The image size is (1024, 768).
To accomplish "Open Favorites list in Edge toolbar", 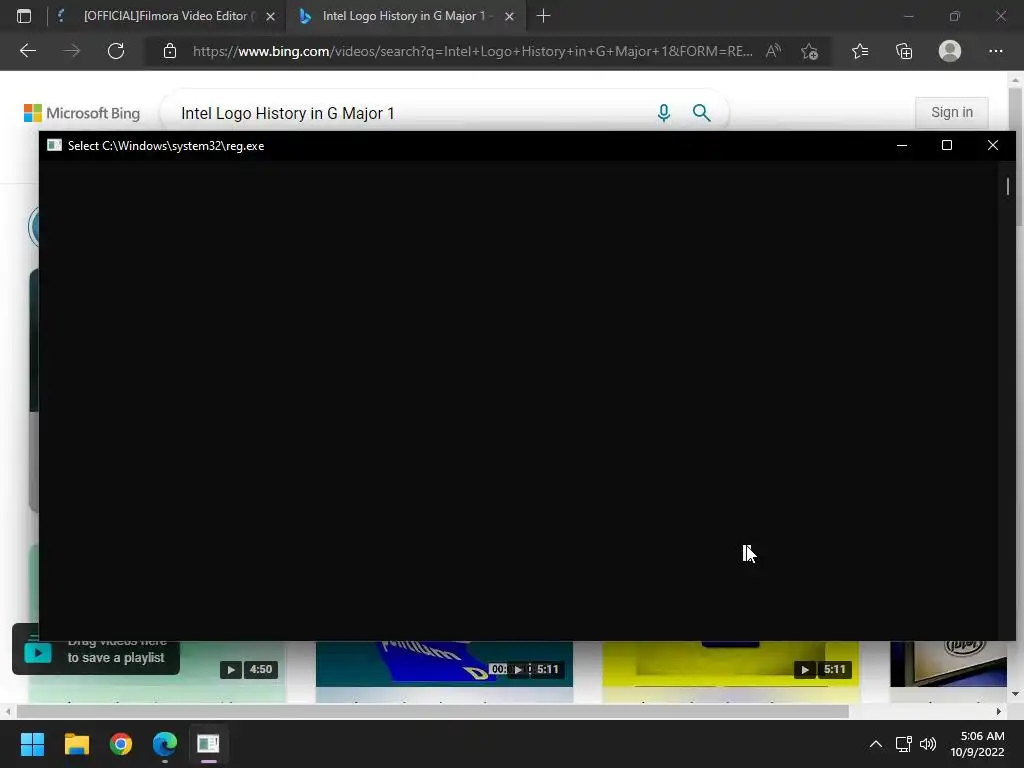I will (860, 51).
